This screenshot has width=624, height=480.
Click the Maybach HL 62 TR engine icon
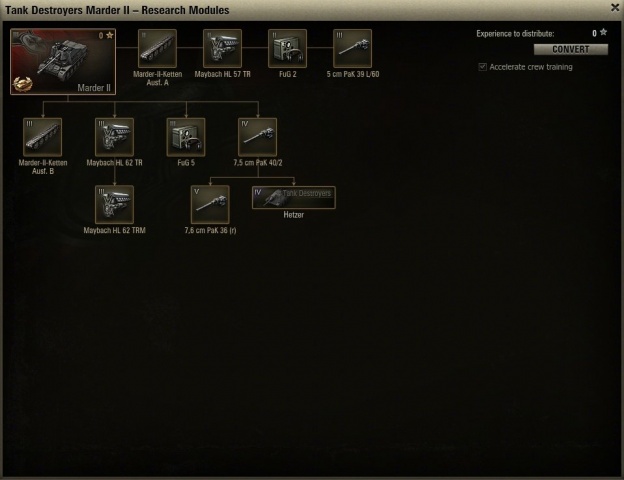tap(115, 137)
